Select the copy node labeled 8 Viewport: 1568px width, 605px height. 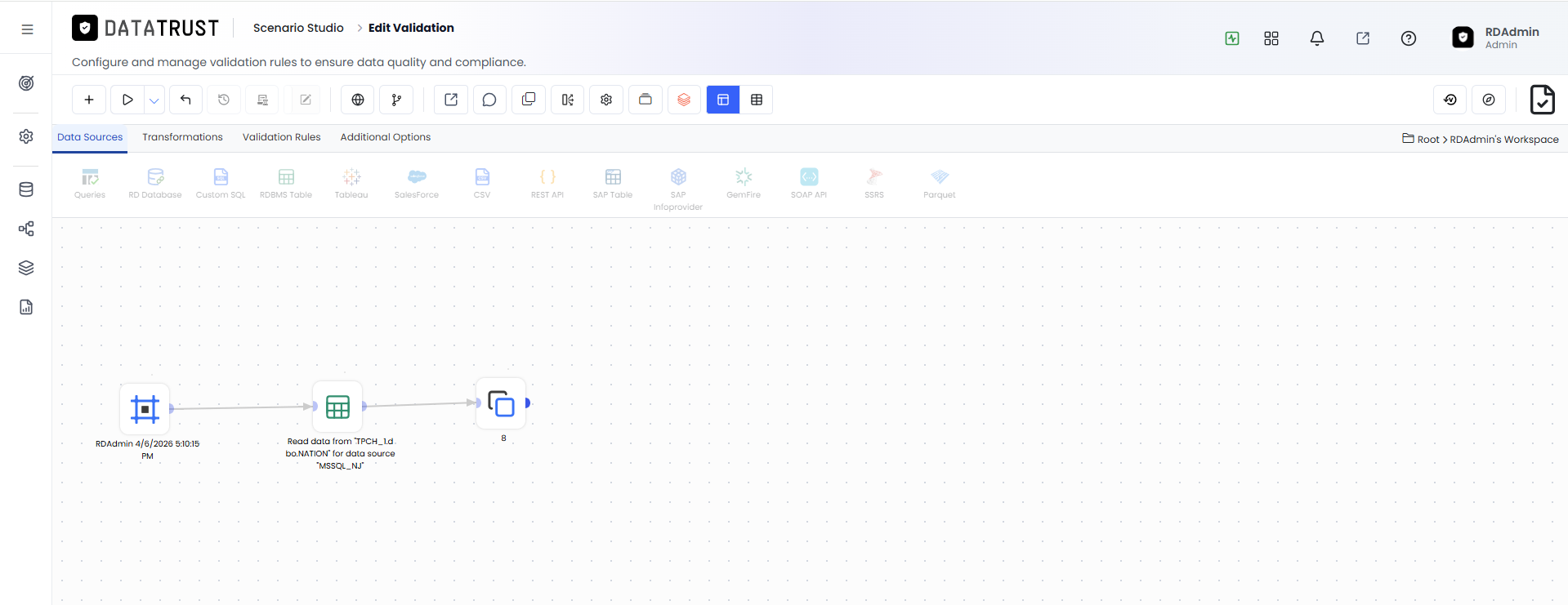tap(501, 403)
